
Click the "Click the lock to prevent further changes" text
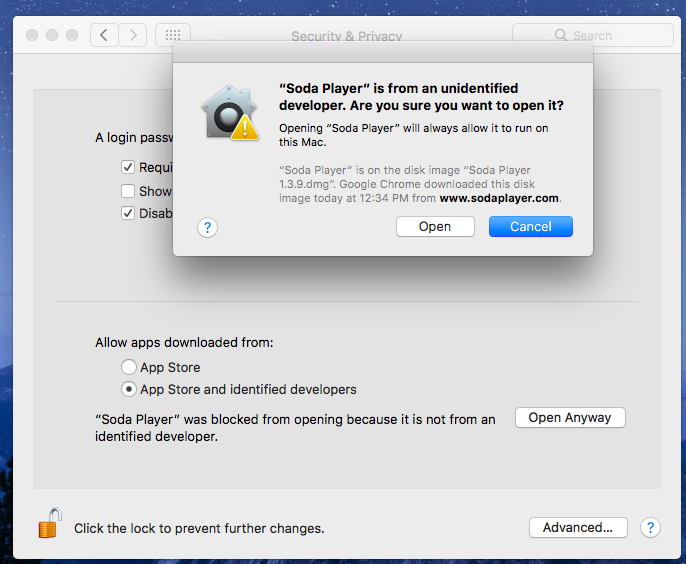pos(199,529)
